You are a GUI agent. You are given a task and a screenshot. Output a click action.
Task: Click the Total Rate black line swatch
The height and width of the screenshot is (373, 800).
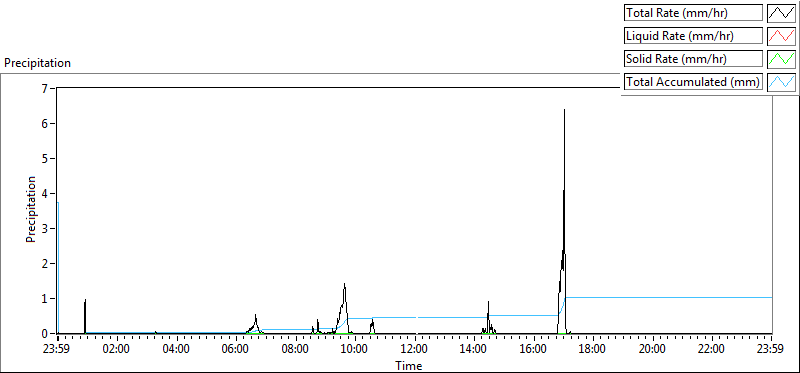pyautogui.click(x=781, y=12)
